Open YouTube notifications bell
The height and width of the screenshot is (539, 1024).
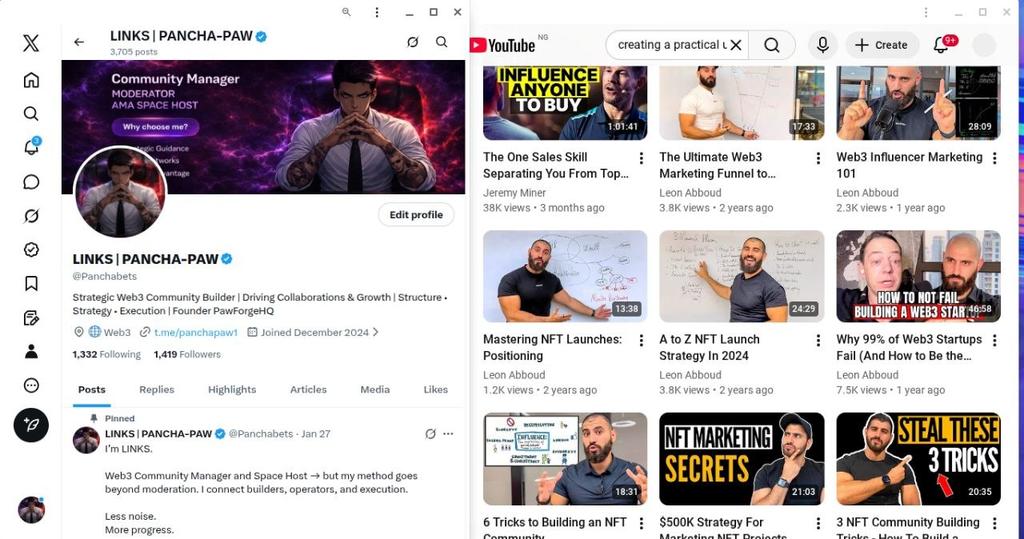(x=940, y=44)
